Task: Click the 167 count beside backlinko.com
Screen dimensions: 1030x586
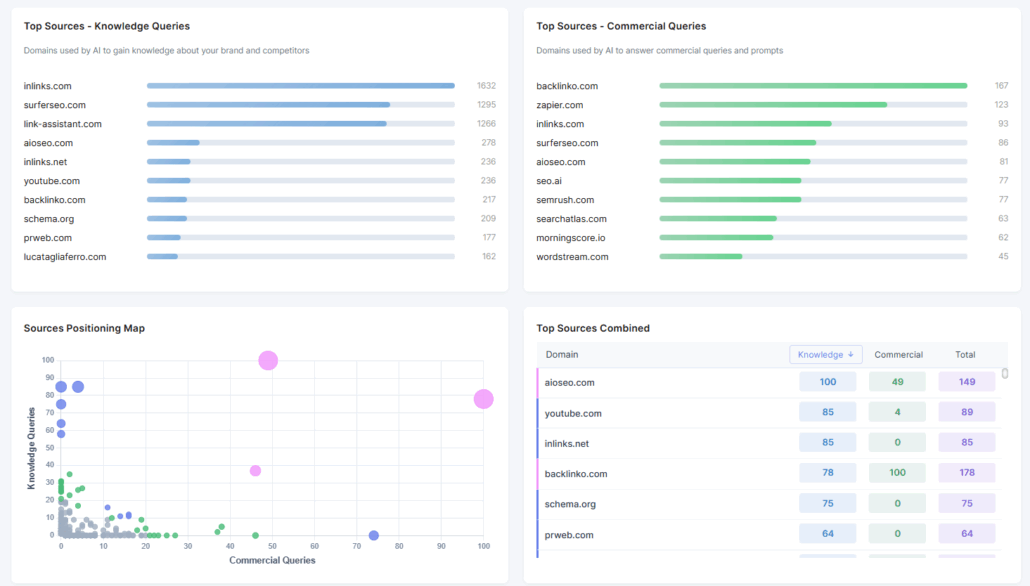Action: [x=1001, y=86]
